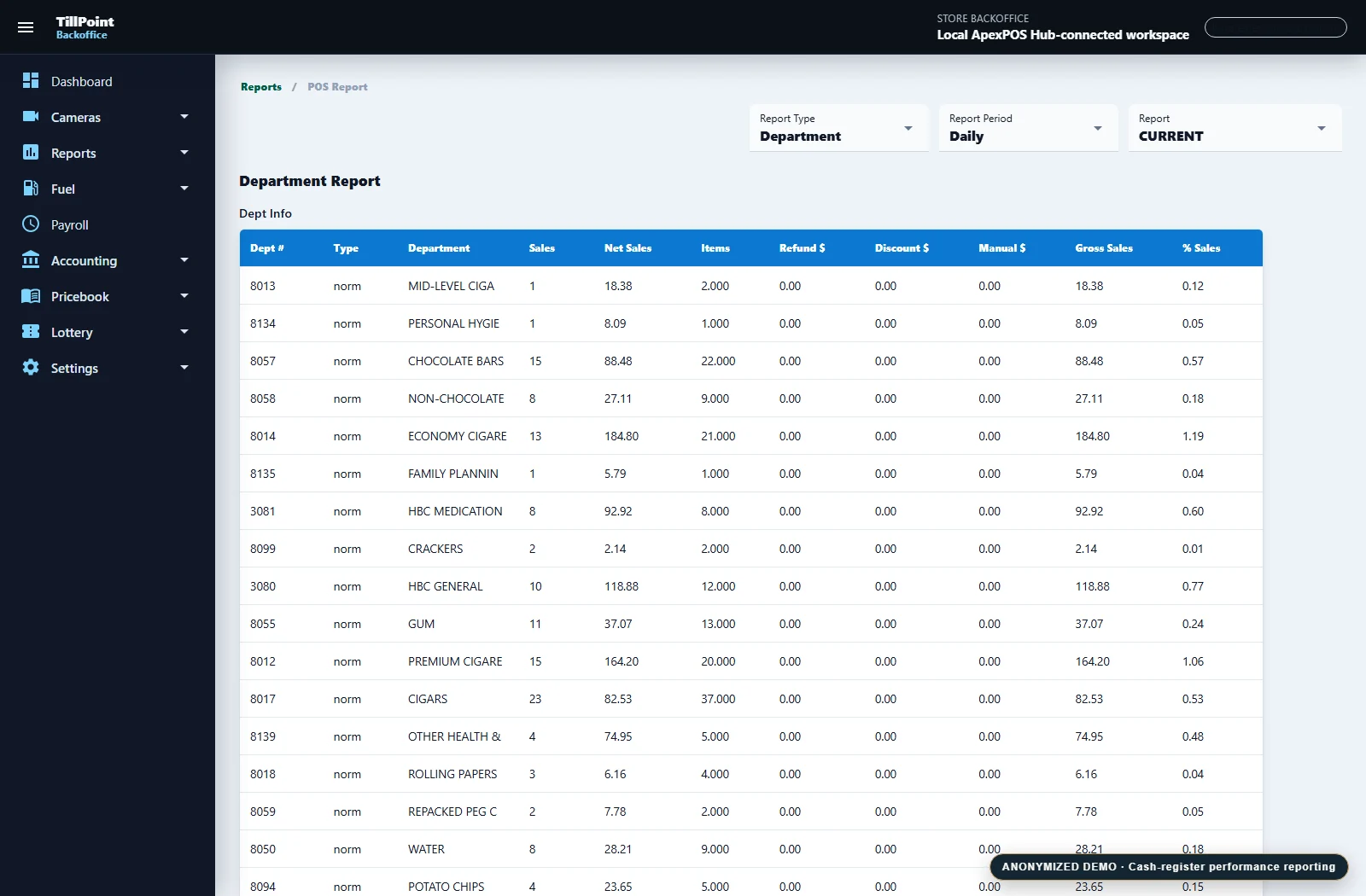1366x896 pixels.
Task: Click the ECONOMY CIGARE row name
Action: [458, 436]
